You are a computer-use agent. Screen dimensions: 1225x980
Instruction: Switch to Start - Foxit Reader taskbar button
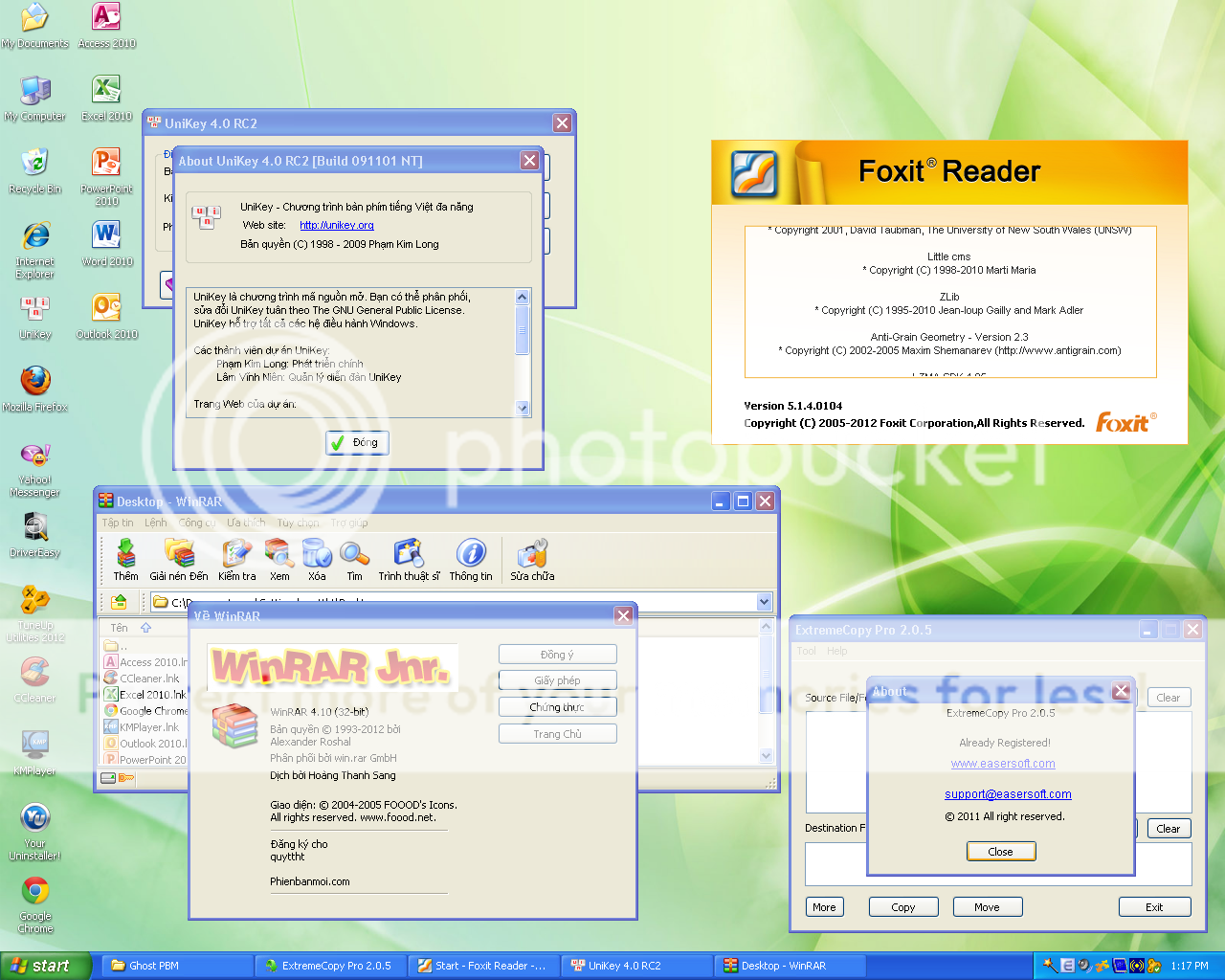click(x=483, y=966)
